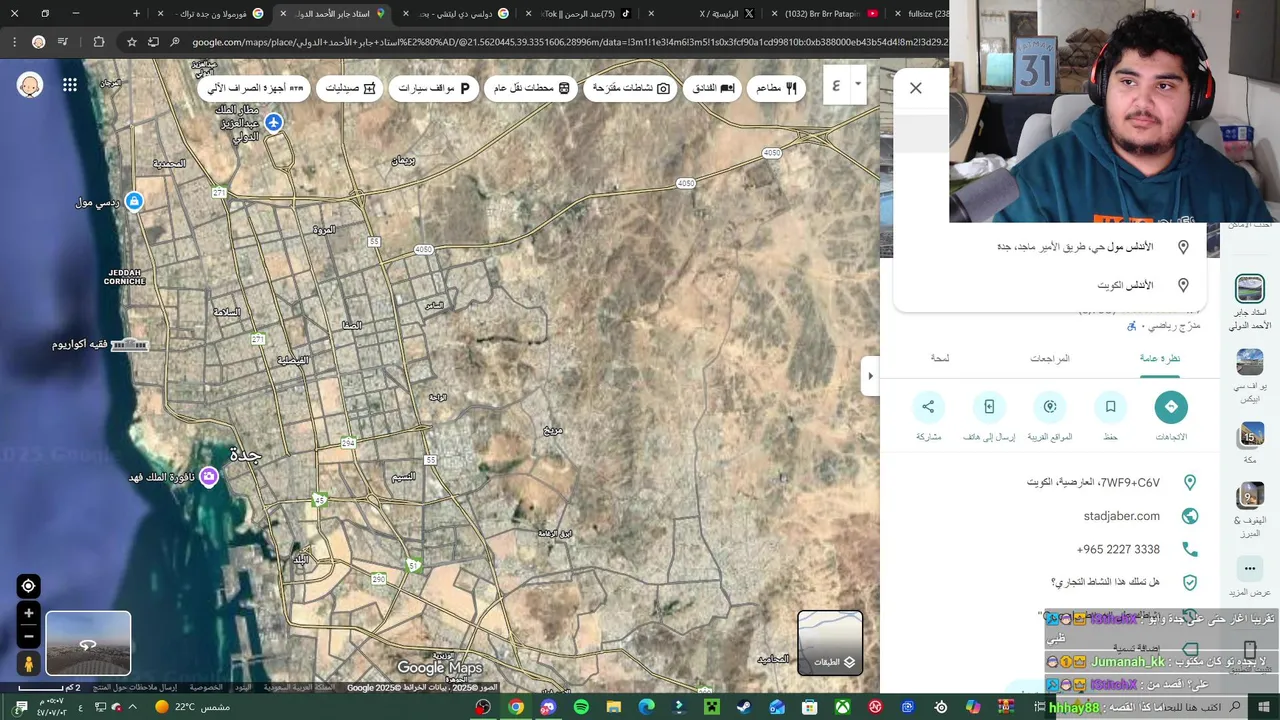The image size is (1280, 720).
Task: Zoom out with the minus map button
Action: point(28,636)
